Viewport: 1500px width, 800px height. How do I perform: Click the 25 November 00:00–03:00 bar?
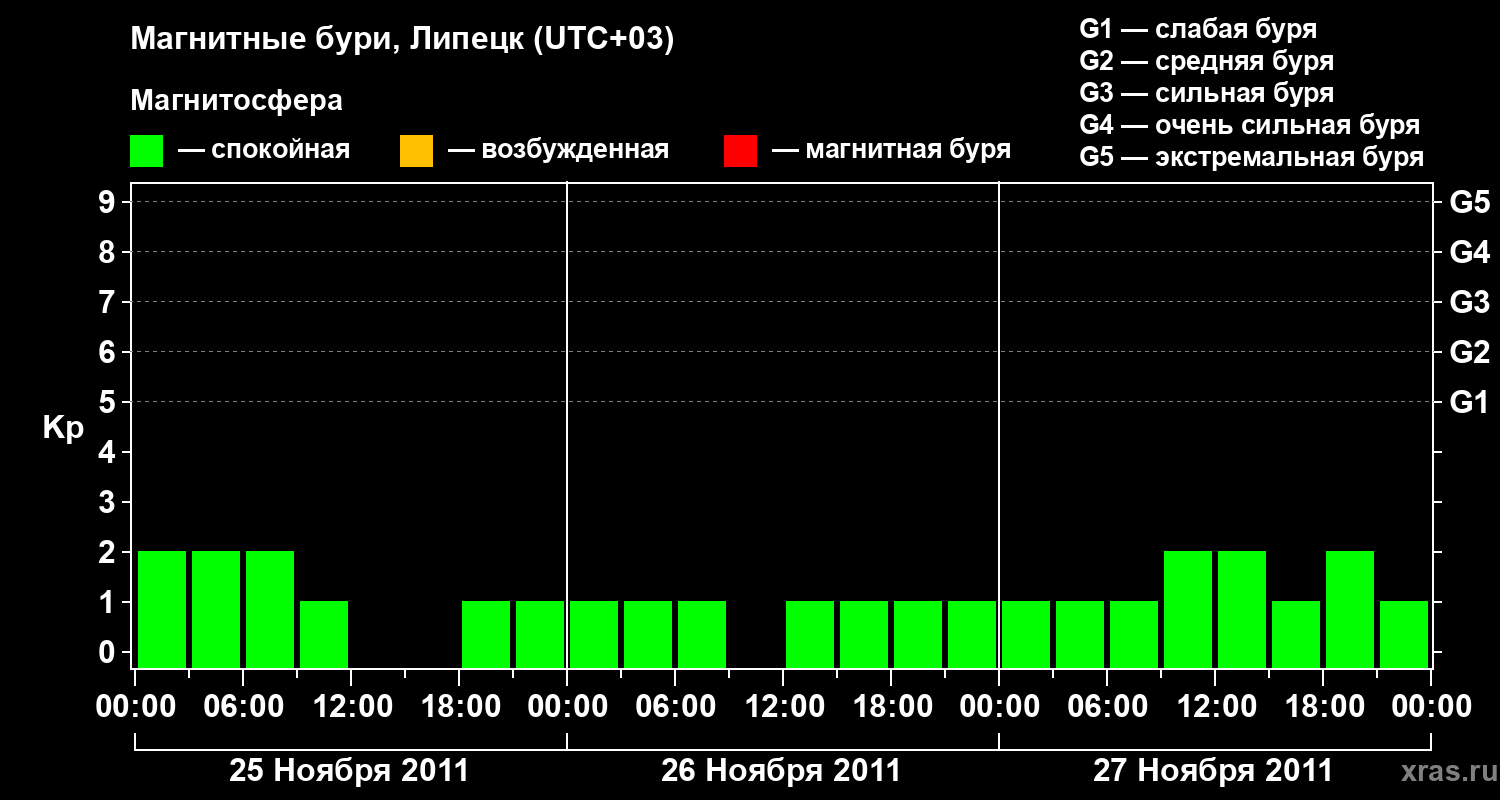pos(162,609)
